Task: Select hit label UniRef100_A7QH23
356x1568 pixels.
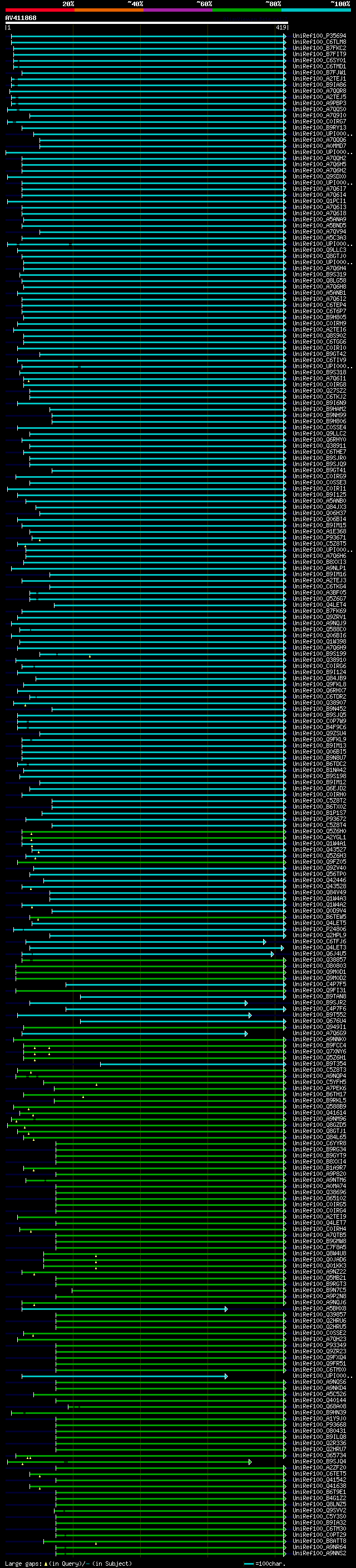Action: pos(319,1338)
